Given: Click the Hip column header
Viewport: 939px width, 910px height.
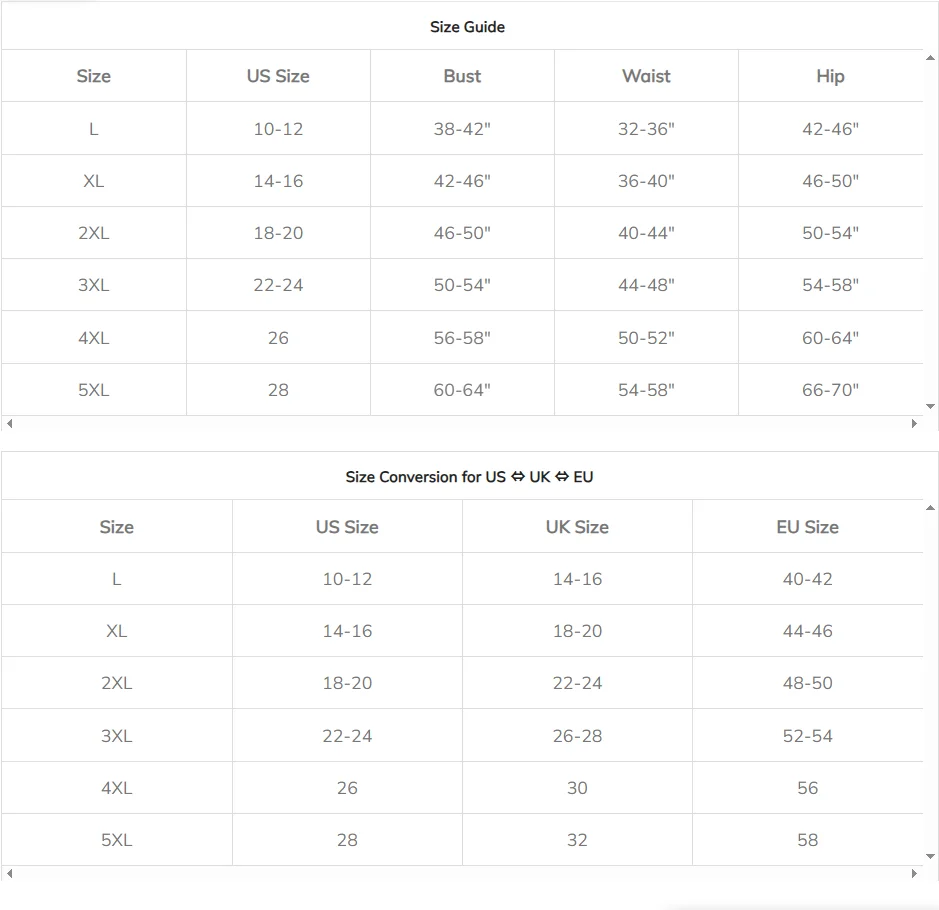Looking at the screenshot, I should point(830,76).
